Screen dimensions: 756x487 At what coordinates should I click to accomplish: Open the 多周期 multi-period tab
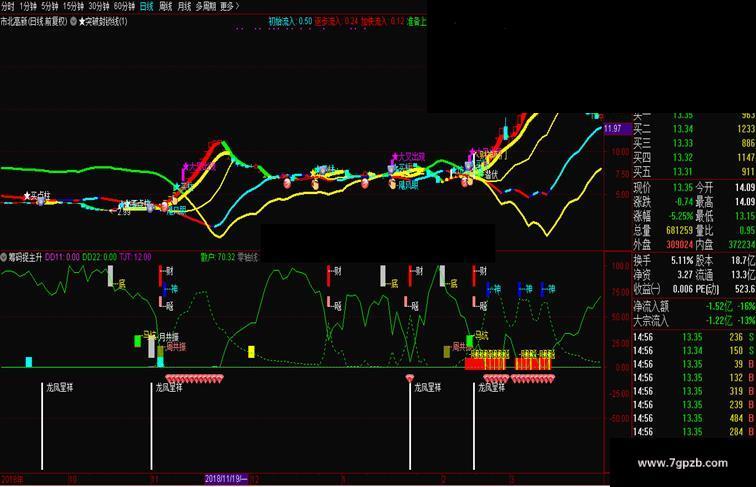click(x=206, y=6)
